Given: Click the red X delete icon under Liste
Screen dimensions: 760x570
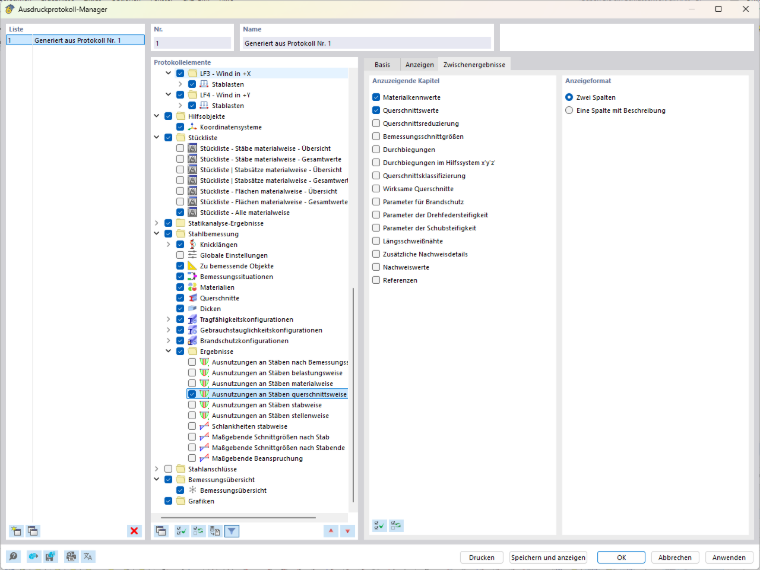Looking at the screenshot, I should point(134,531).
